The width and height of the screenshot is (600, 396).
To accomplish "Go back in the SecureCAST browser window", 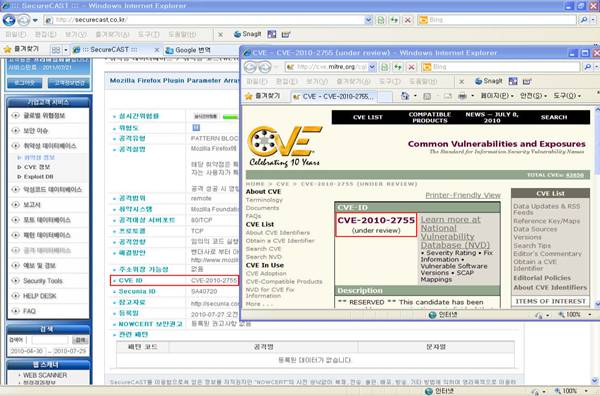I will pos(9,20).
